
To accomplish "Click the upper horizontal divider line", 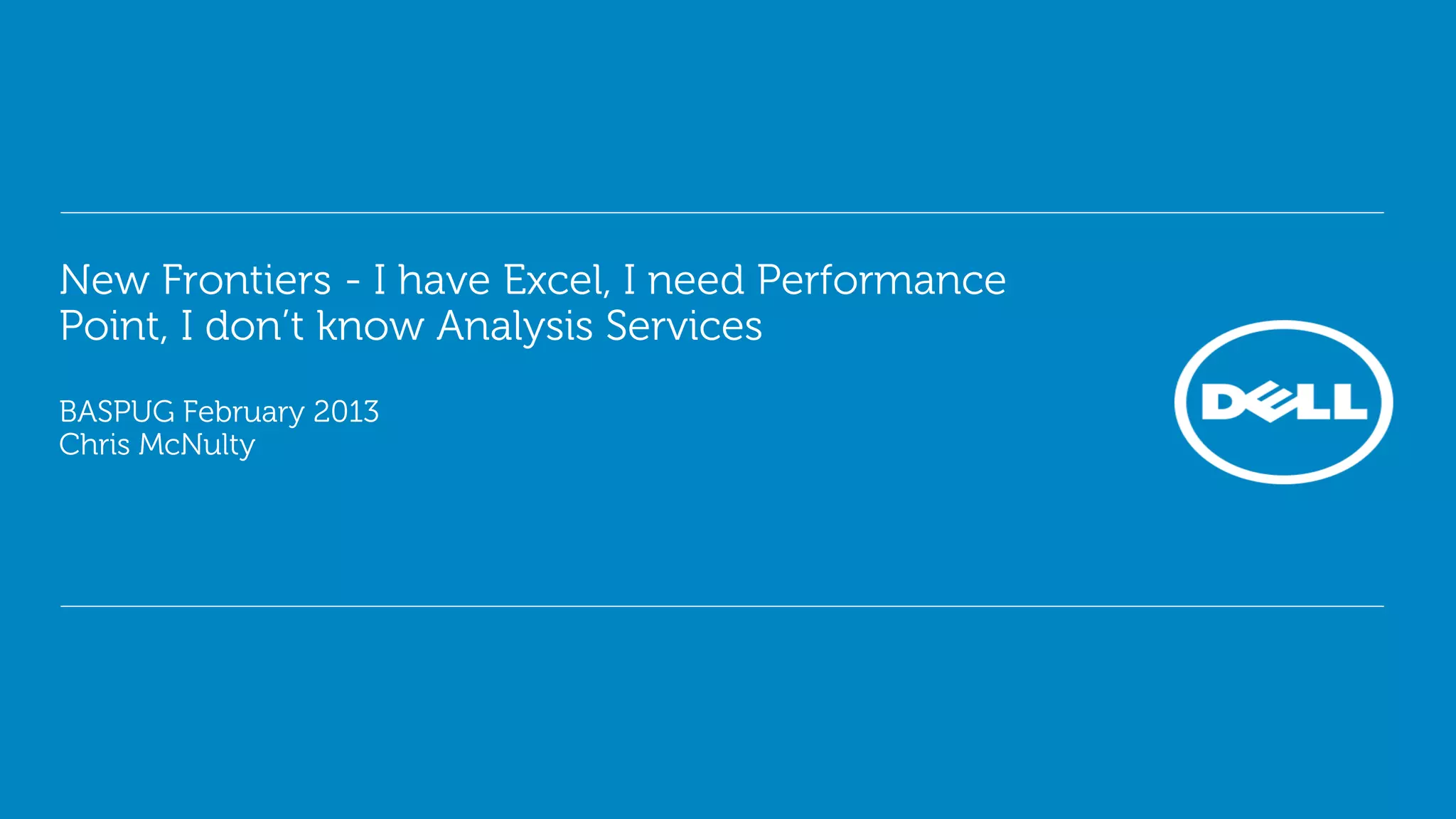I will pos(722,213).
